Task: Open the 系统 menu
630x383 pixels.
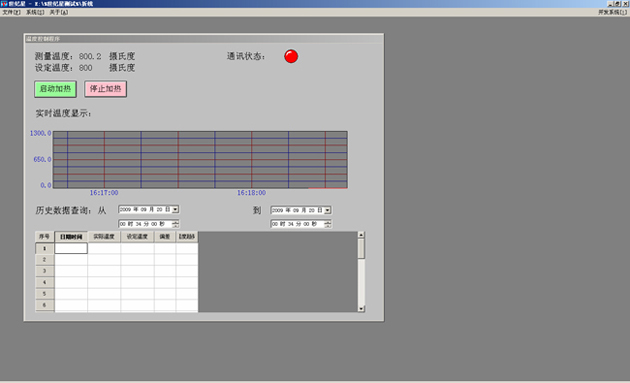Action: (x=35, y=12)
